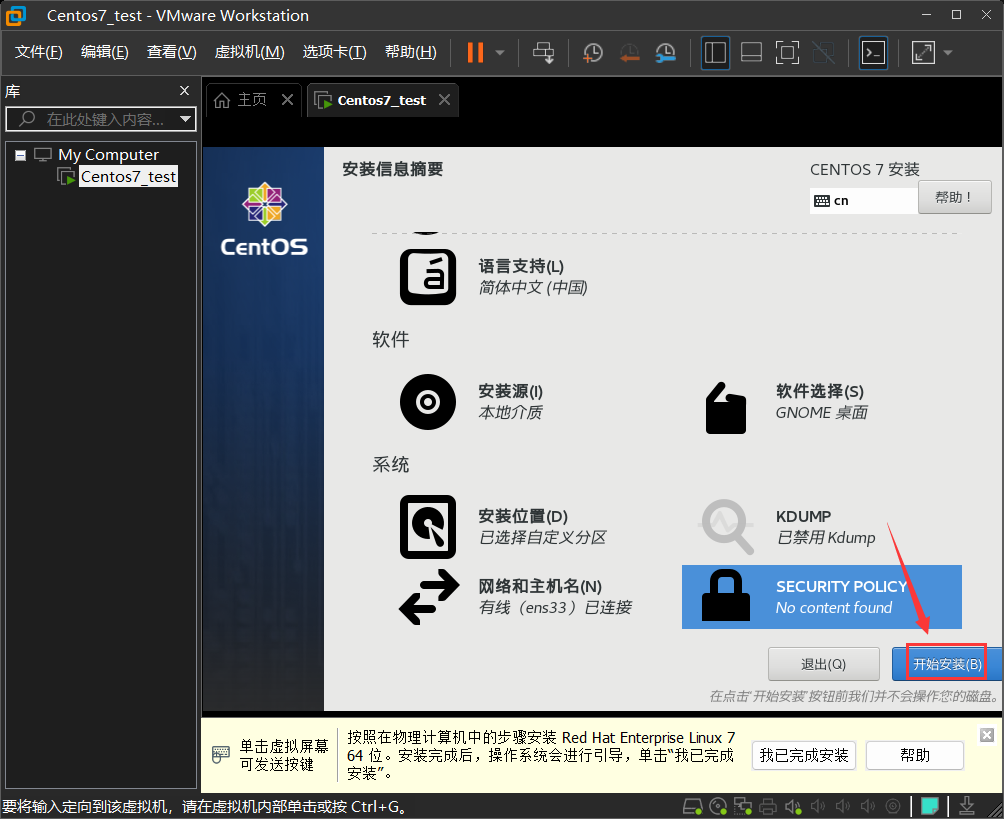Close the 库 library panel
Screen dimensions: 1004x819
184,91
